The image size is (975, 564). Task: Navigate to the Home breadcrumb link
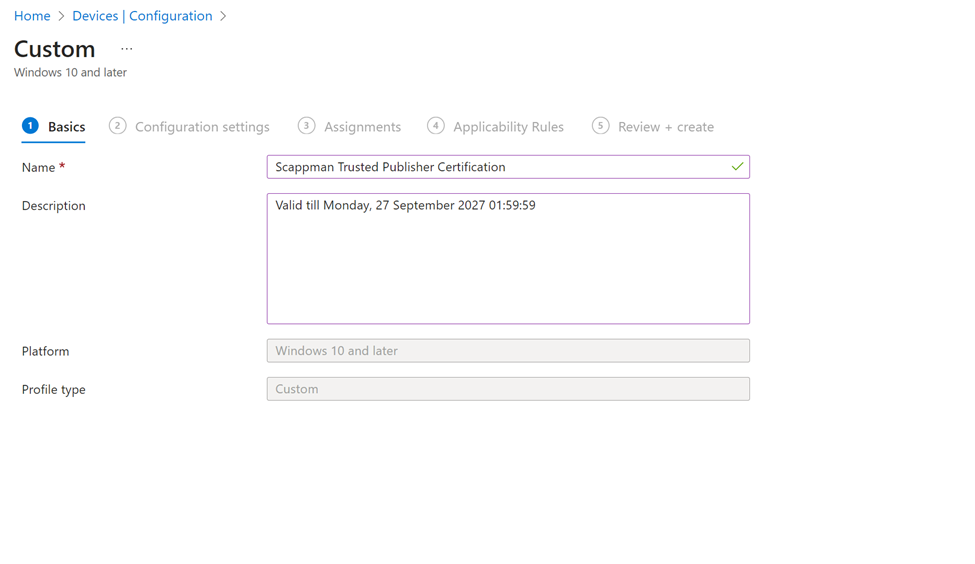coord(32,16)
